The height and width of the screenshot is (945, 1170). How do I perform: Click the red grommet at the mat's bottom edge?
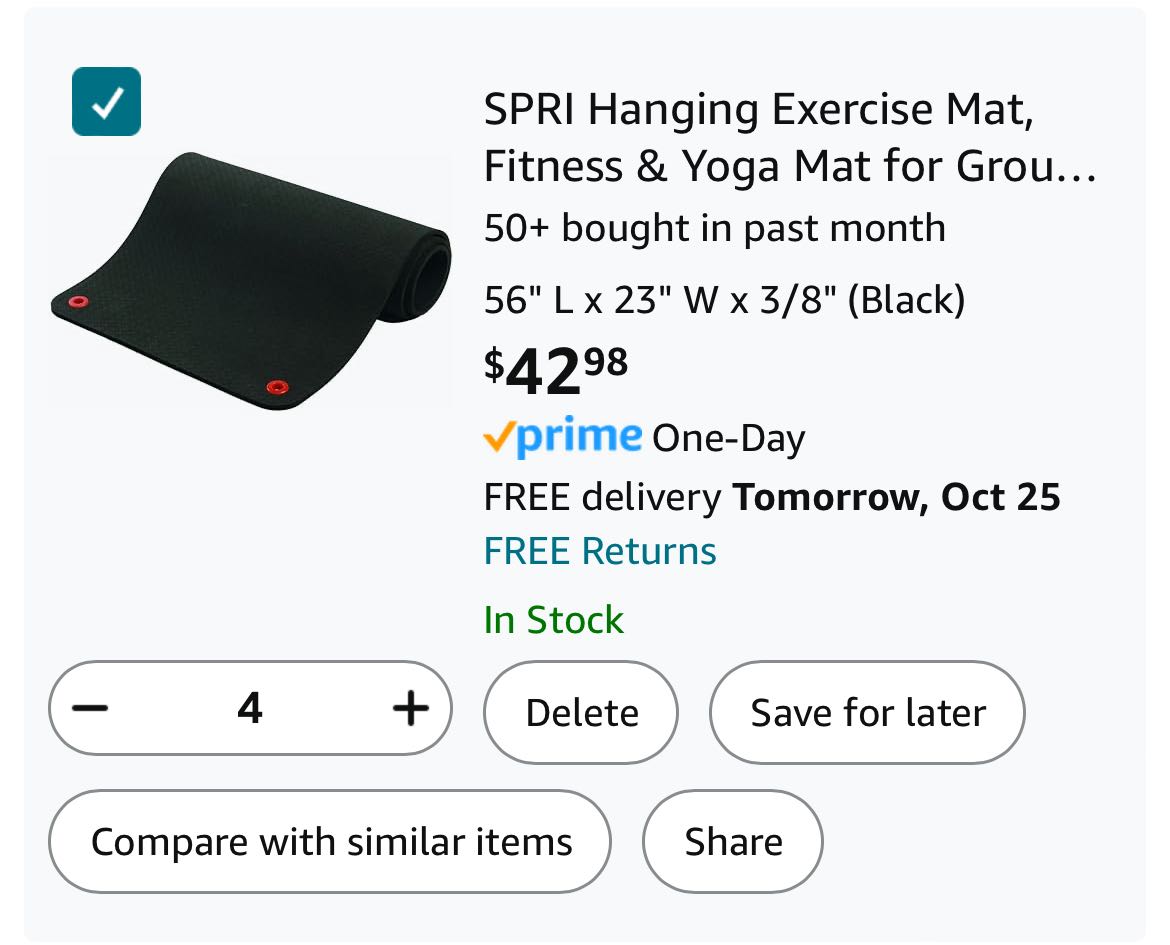[x=276, y=387]
